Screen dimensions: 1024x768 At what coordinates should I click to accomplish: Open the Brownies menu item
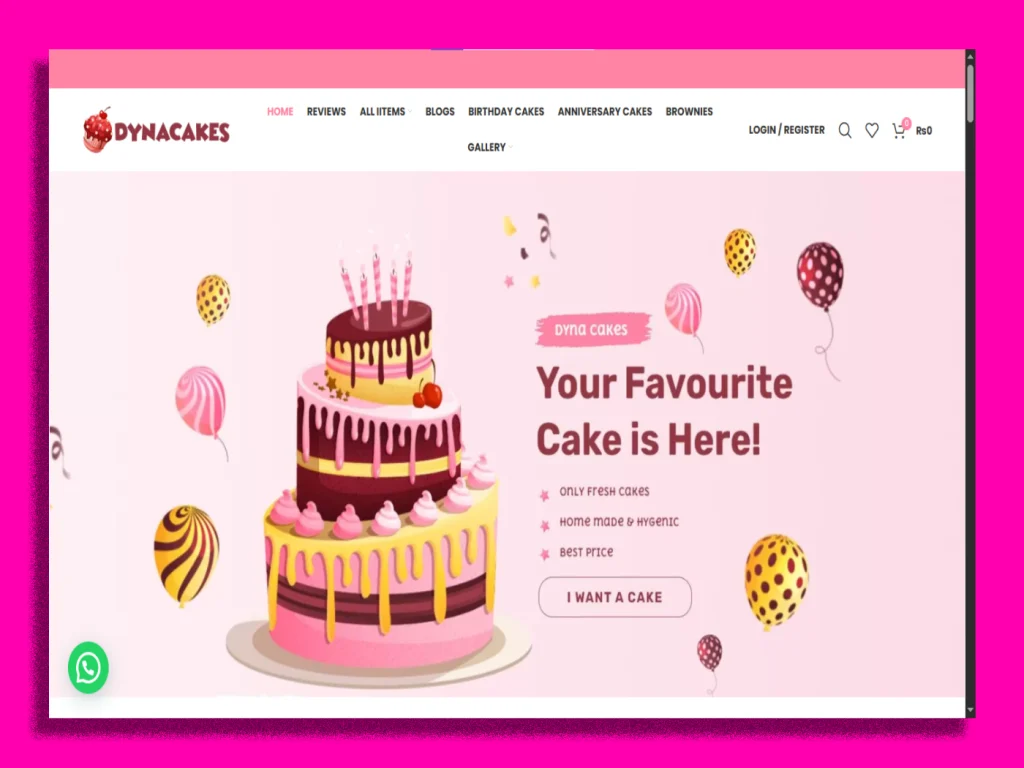[689, 112]
